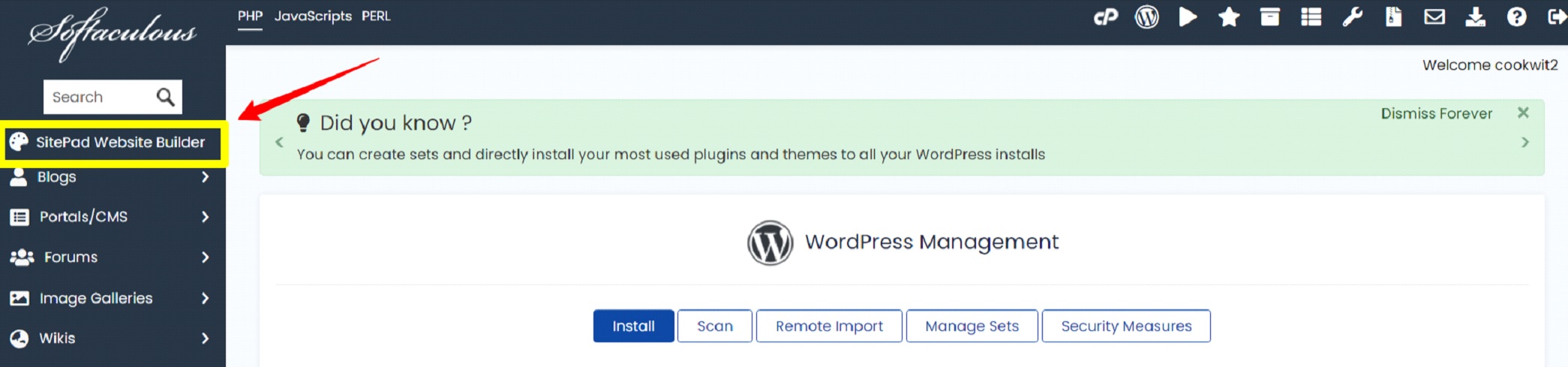Switch to the PHP tab
The width and height of the screenshot is (1568, 367).
pyautogui.click(x=251, y=16)
